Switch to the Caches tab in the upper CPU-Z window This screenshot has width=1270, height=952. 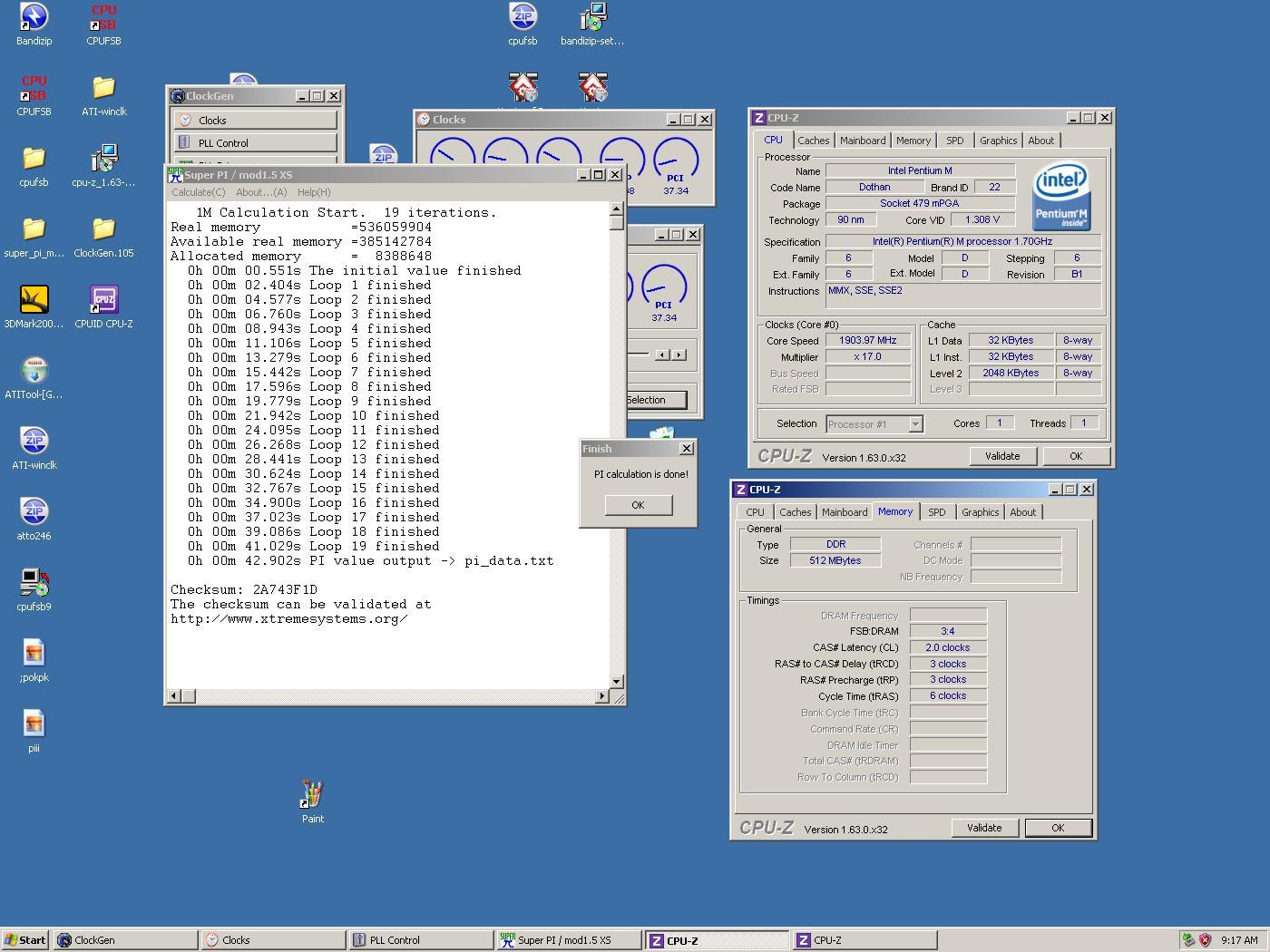click(x=813, y=141)
